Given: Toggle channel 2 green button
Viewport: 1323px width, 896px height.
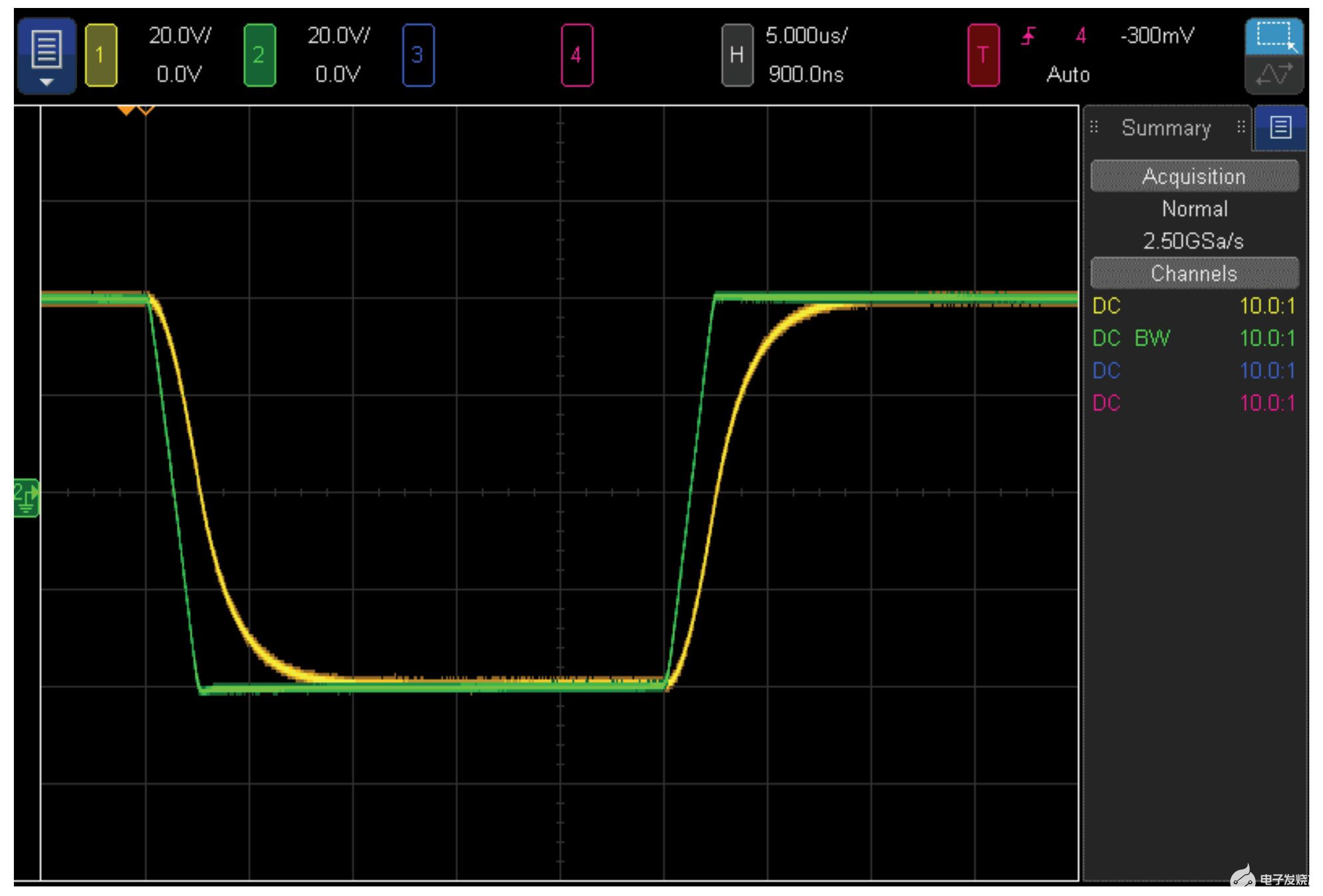Looking at the screenshot, I should click(259, 55).
